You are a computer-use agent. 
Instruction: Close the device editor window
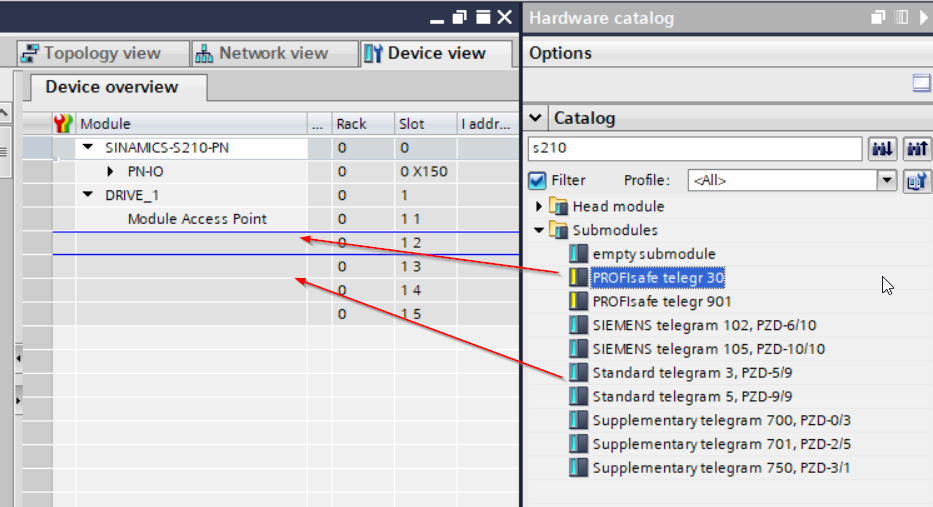click(505, 17)
